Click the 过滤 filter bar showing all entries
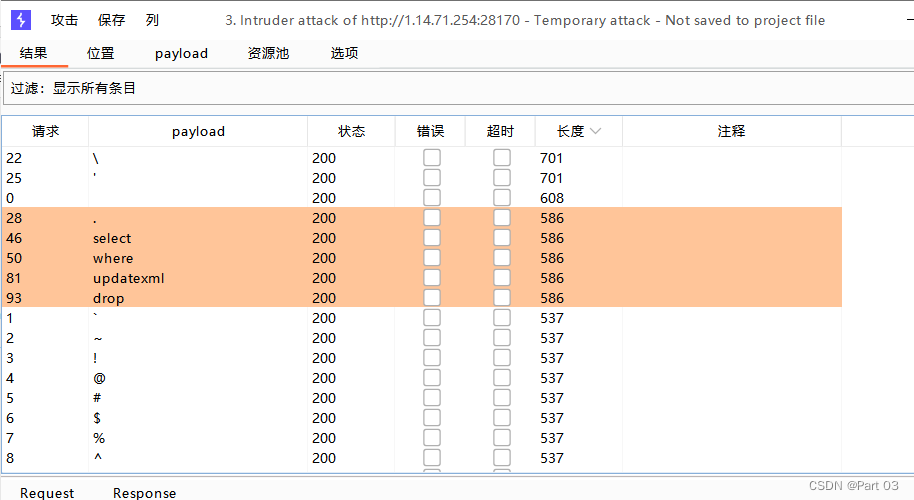The width and height of the screenshot is (914, 500). tap(459, 89)
